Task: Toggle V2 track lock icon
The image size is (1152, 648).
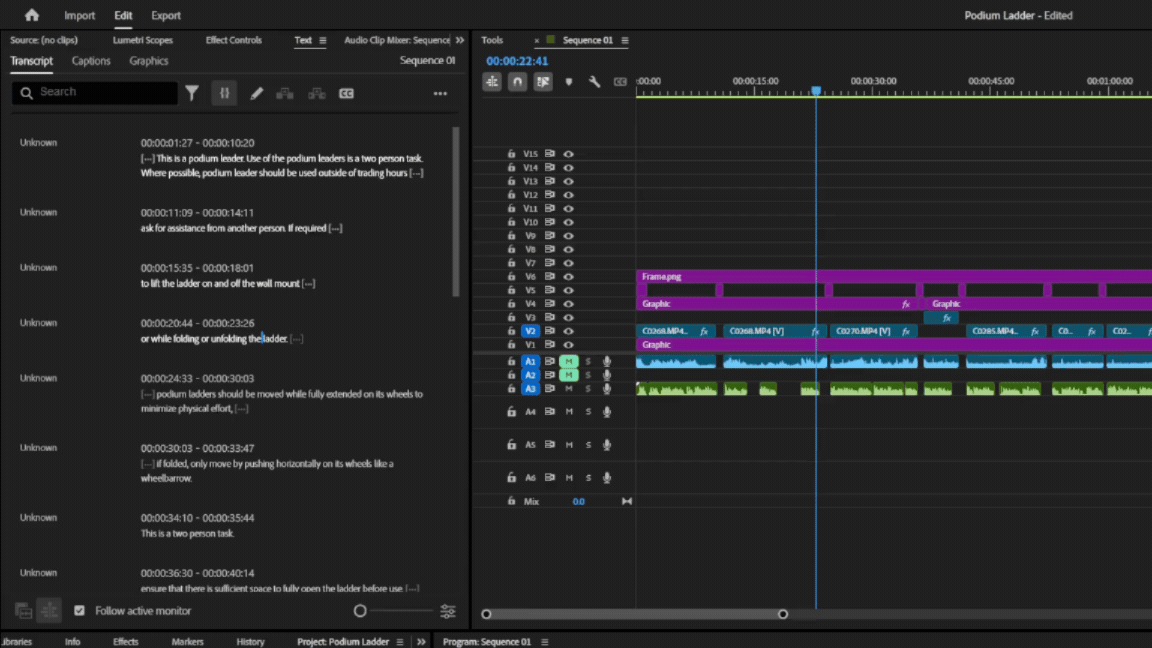Action: [511, 331]
